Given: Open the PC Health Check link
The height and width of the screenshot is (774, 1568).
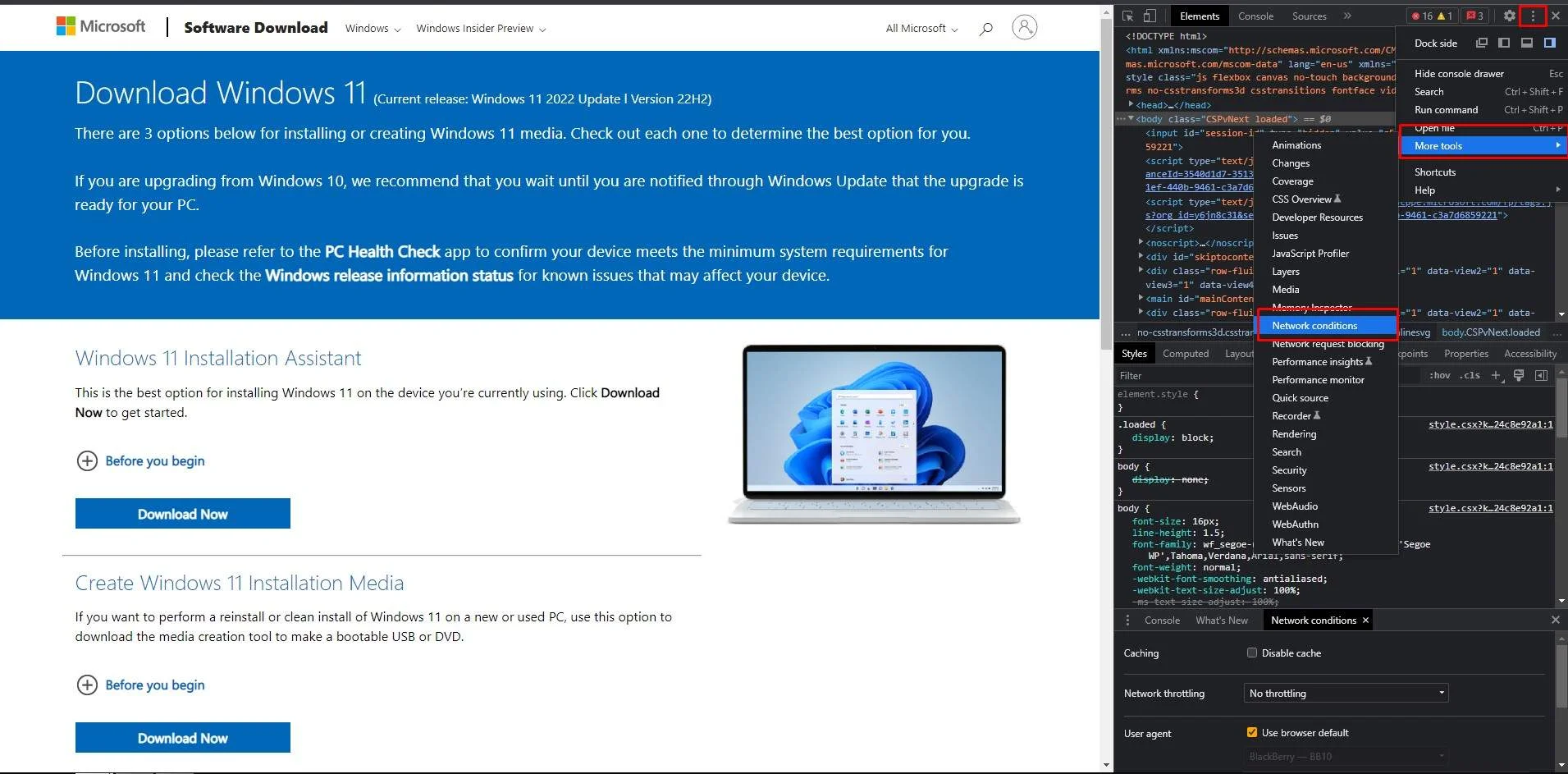Looking at the screenshot, I should 382,252.
